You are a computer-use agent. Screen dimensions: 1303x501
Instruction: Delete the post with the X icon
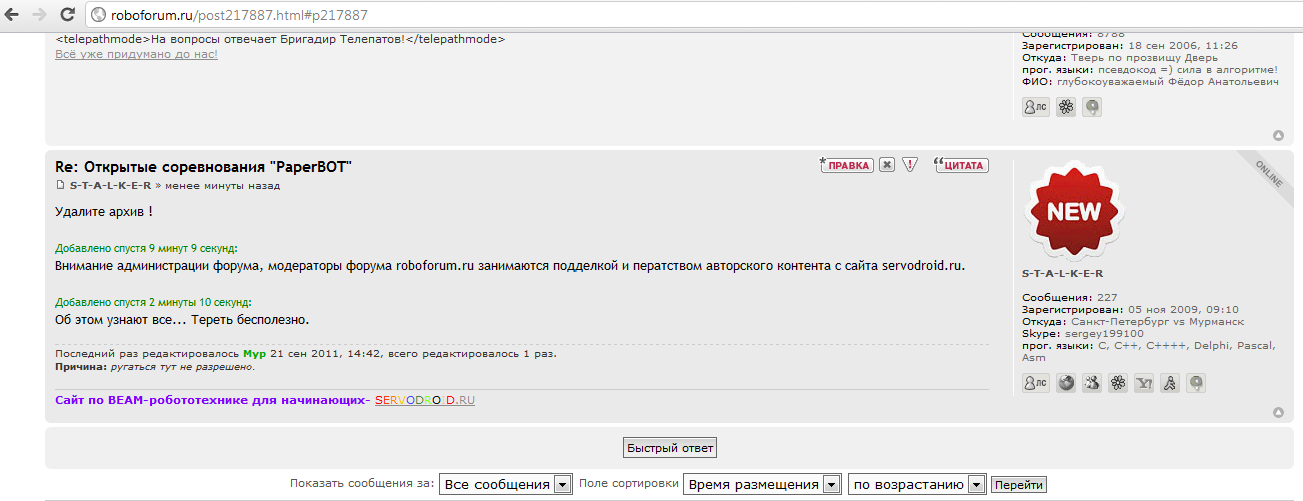(x=887, y=165)
